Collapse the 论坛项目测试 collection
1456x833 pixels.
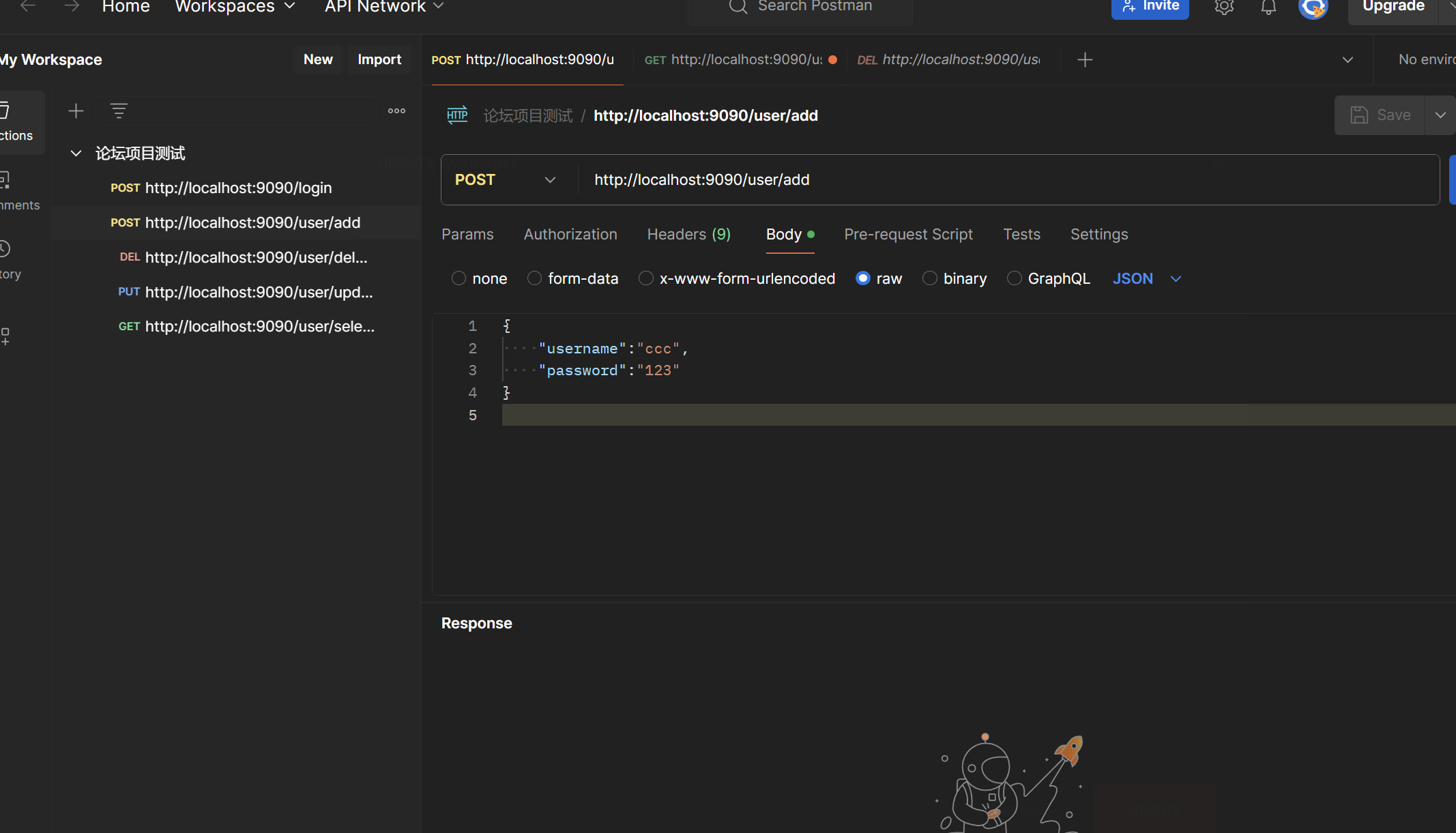76,154
